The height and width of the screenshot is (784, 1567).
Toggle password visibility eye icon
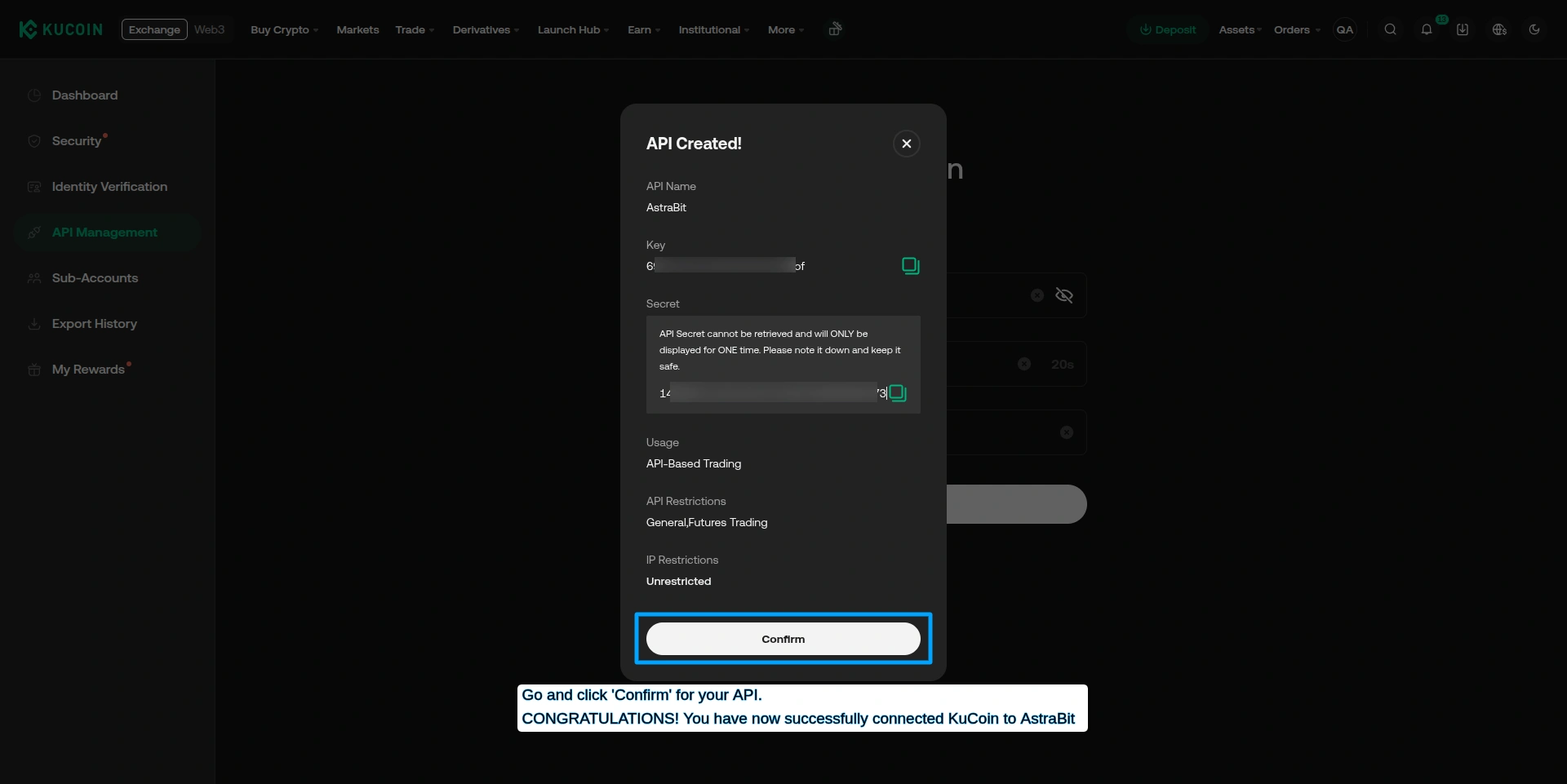tap(1064, 295)
